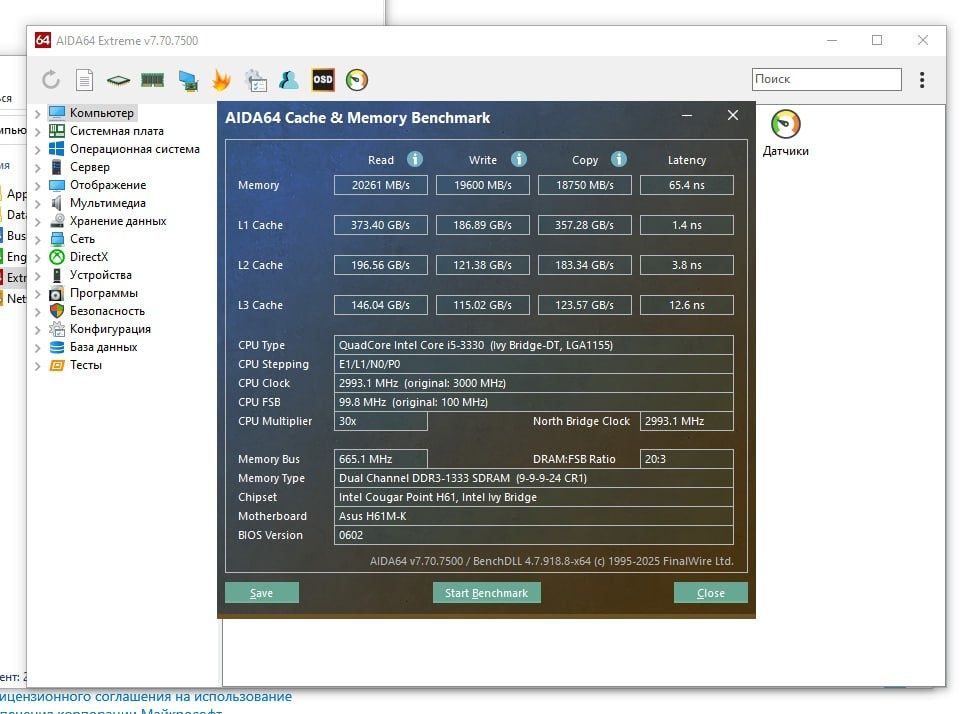The width and height of the screenshot is (967, 714).
Task: Select Сеть in the tree
Action: click(82, 239)
